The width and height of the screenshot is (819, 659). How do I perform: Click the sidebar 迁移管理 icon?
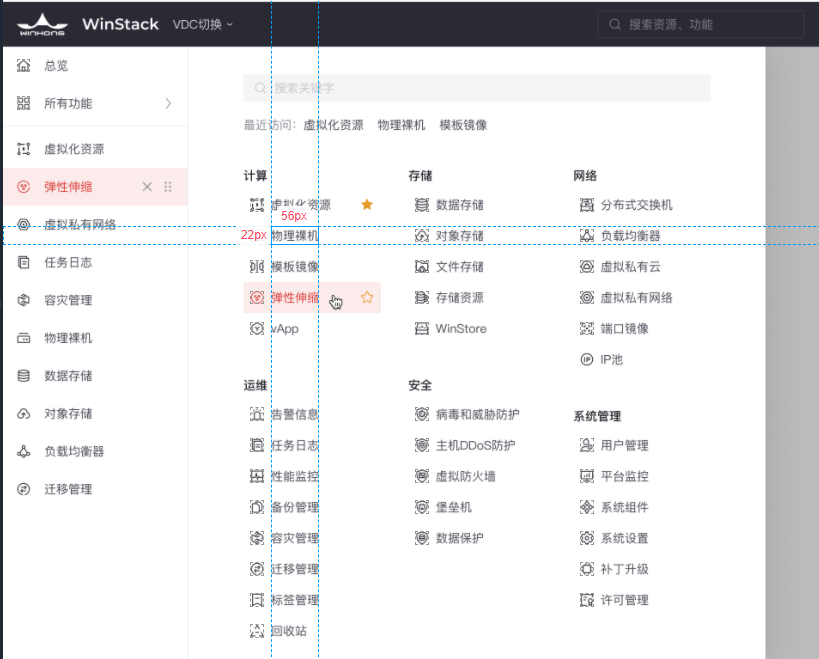(24, 489)
